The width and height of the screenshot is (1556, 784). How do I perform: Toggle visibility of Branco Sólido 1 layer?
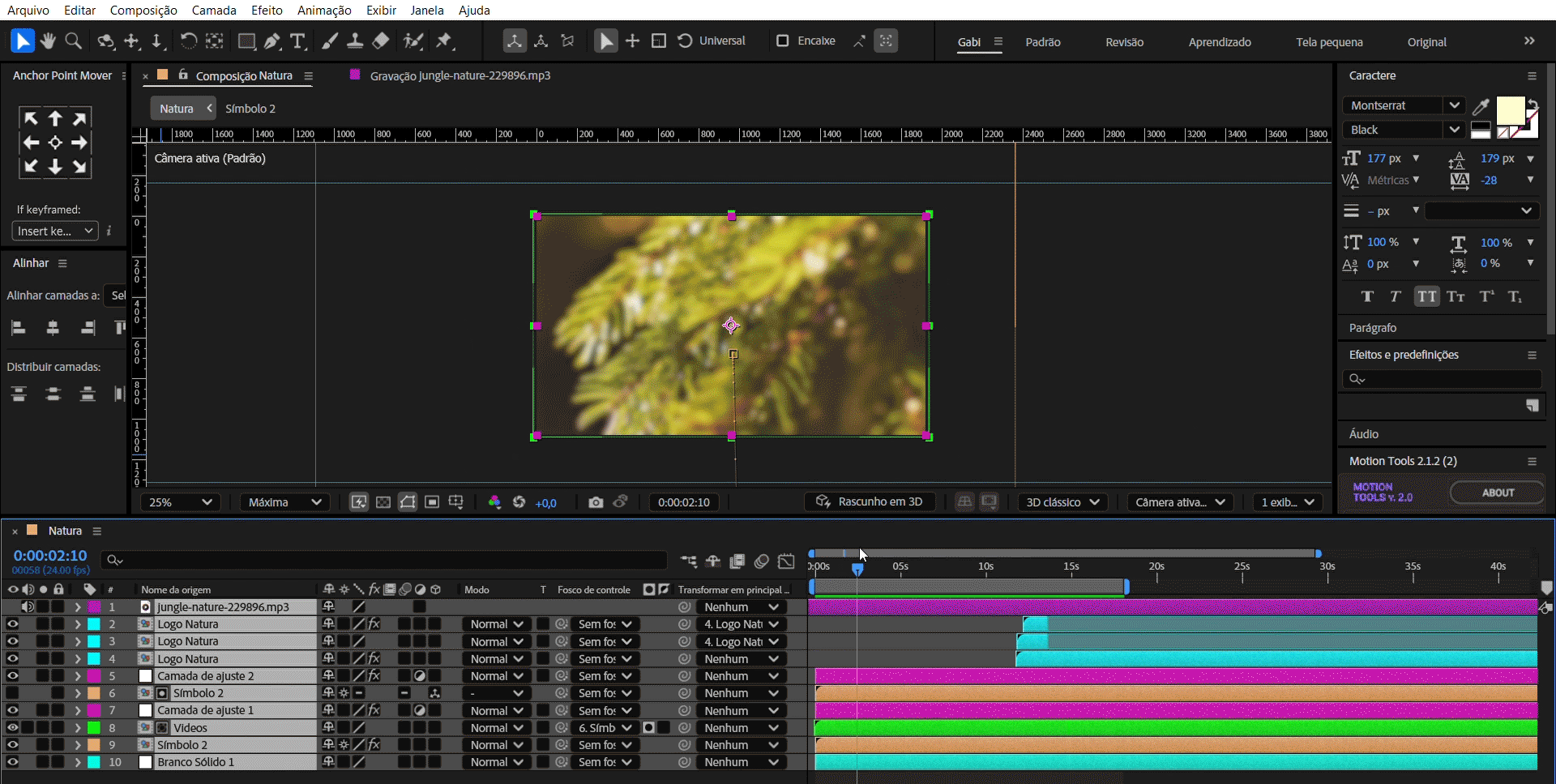pos(12,761)
